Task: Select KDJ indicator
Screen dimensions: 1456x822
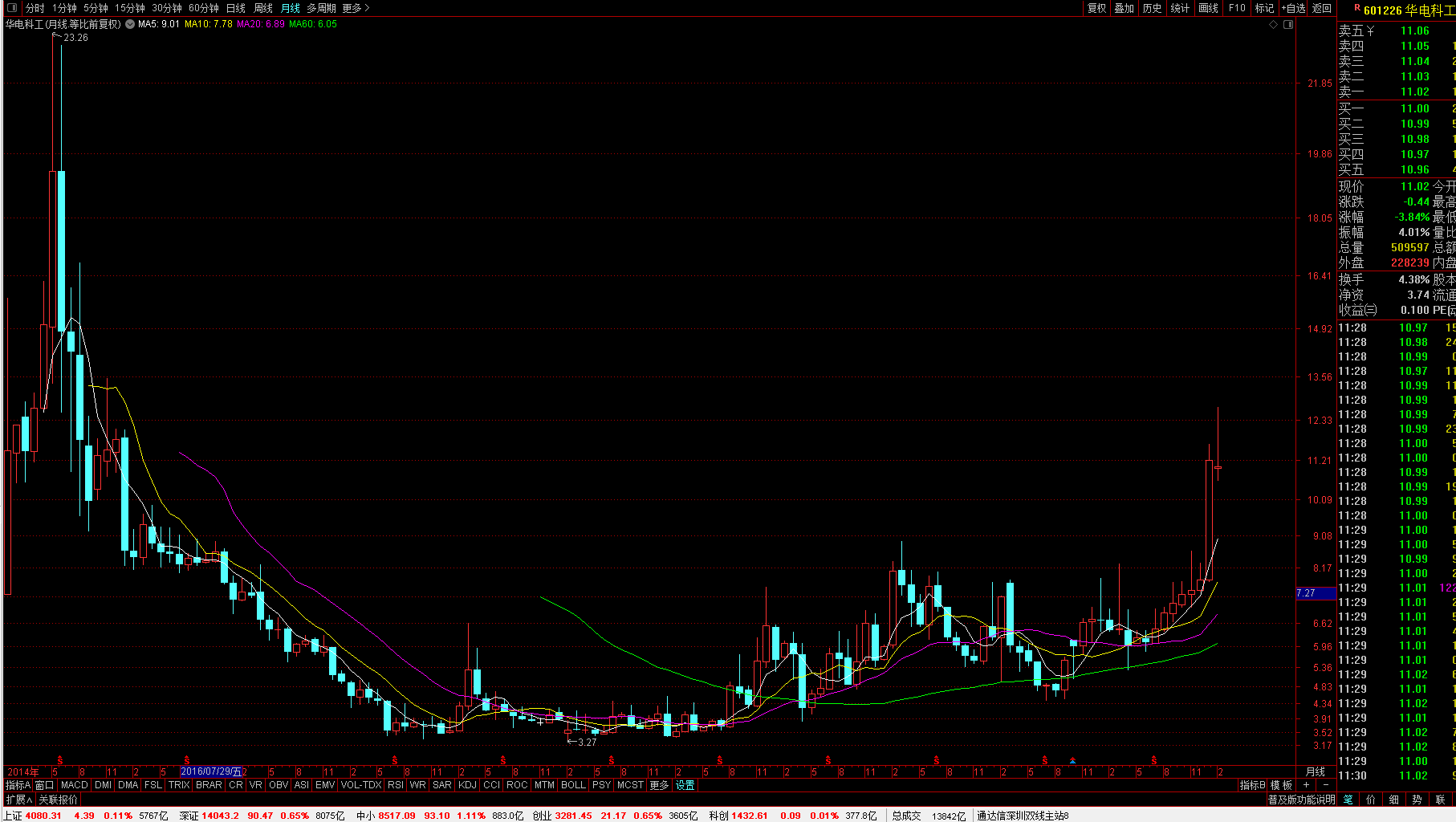Action: point(467,785)
